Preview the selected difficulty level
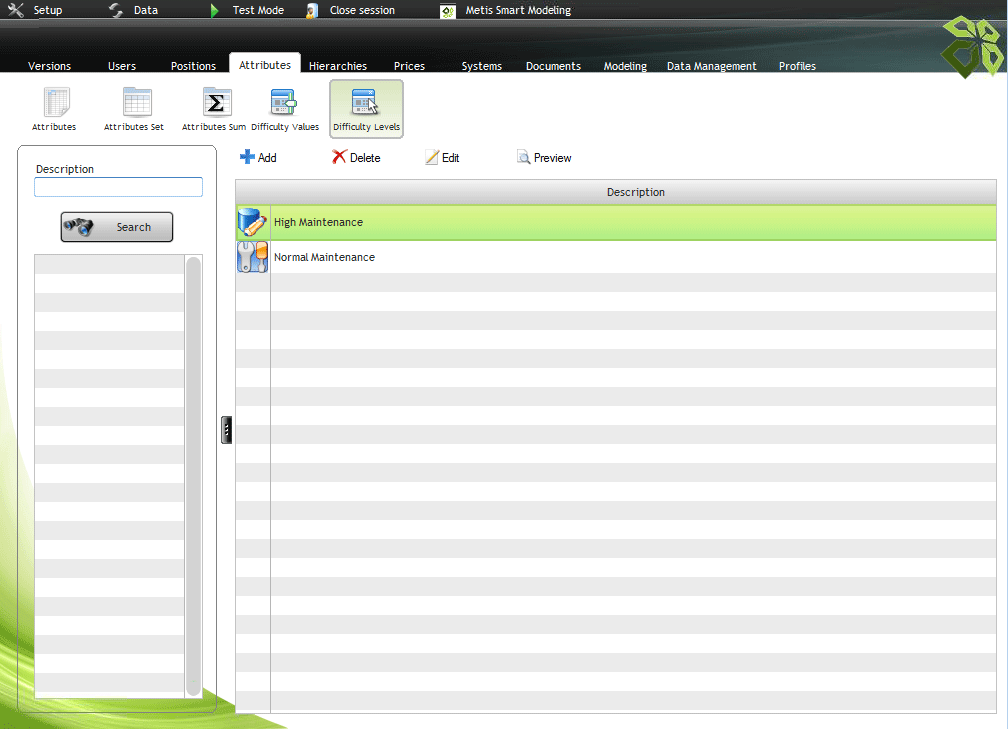Viewport: 1008px width, 729px height. pos(544,158)
